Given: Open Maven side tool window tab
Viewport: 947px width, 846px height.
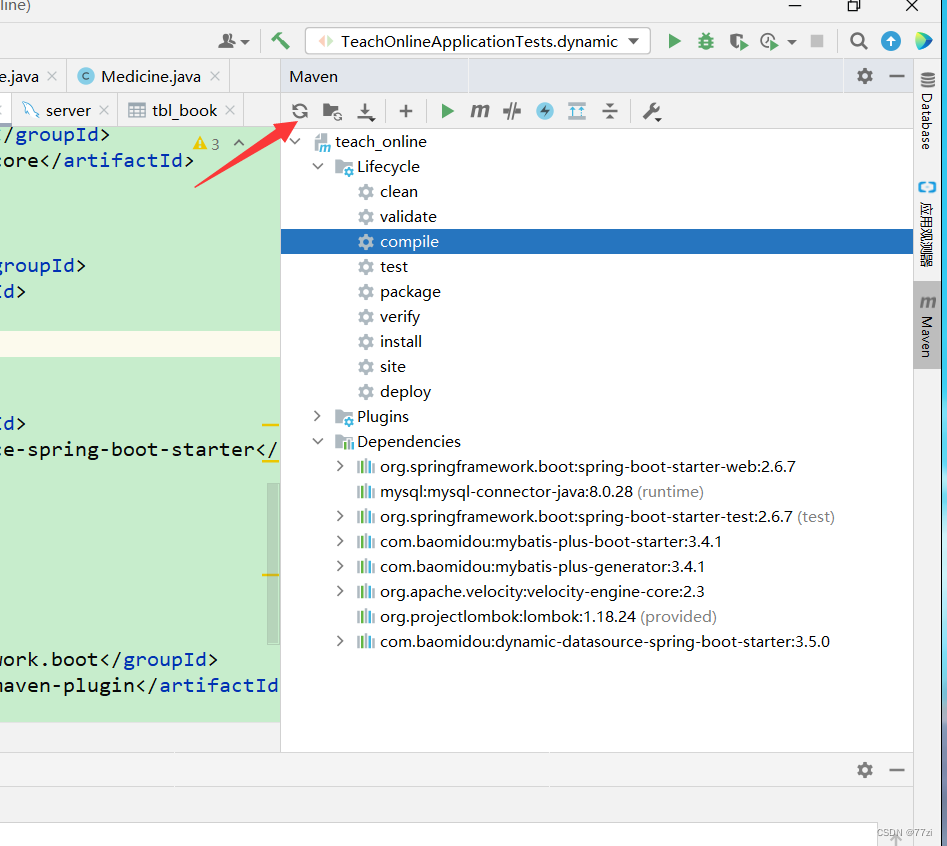Looking at the screenshot, I should [926, 325].
